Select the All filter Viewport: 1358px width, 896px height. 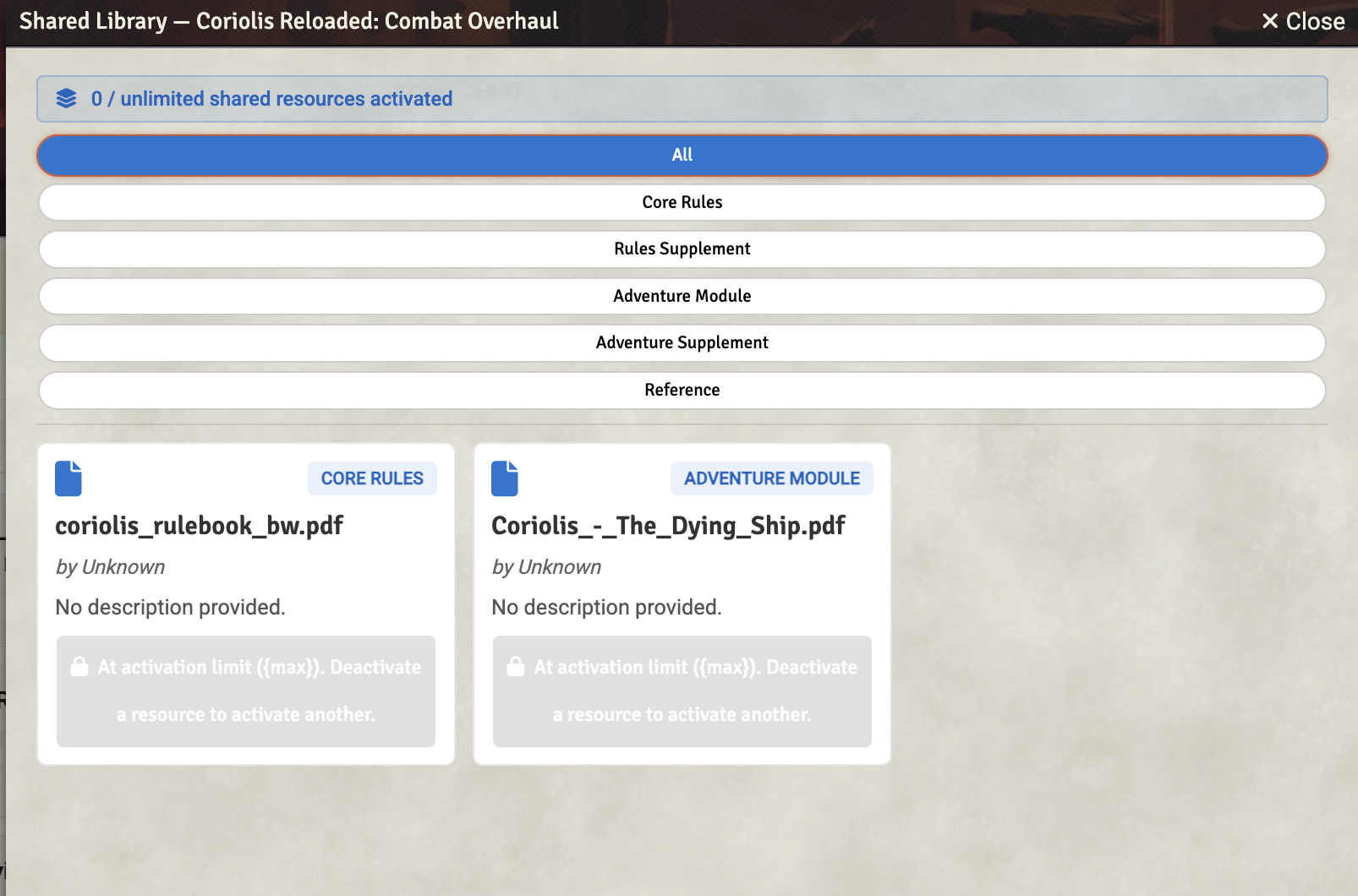coord(682,155)
